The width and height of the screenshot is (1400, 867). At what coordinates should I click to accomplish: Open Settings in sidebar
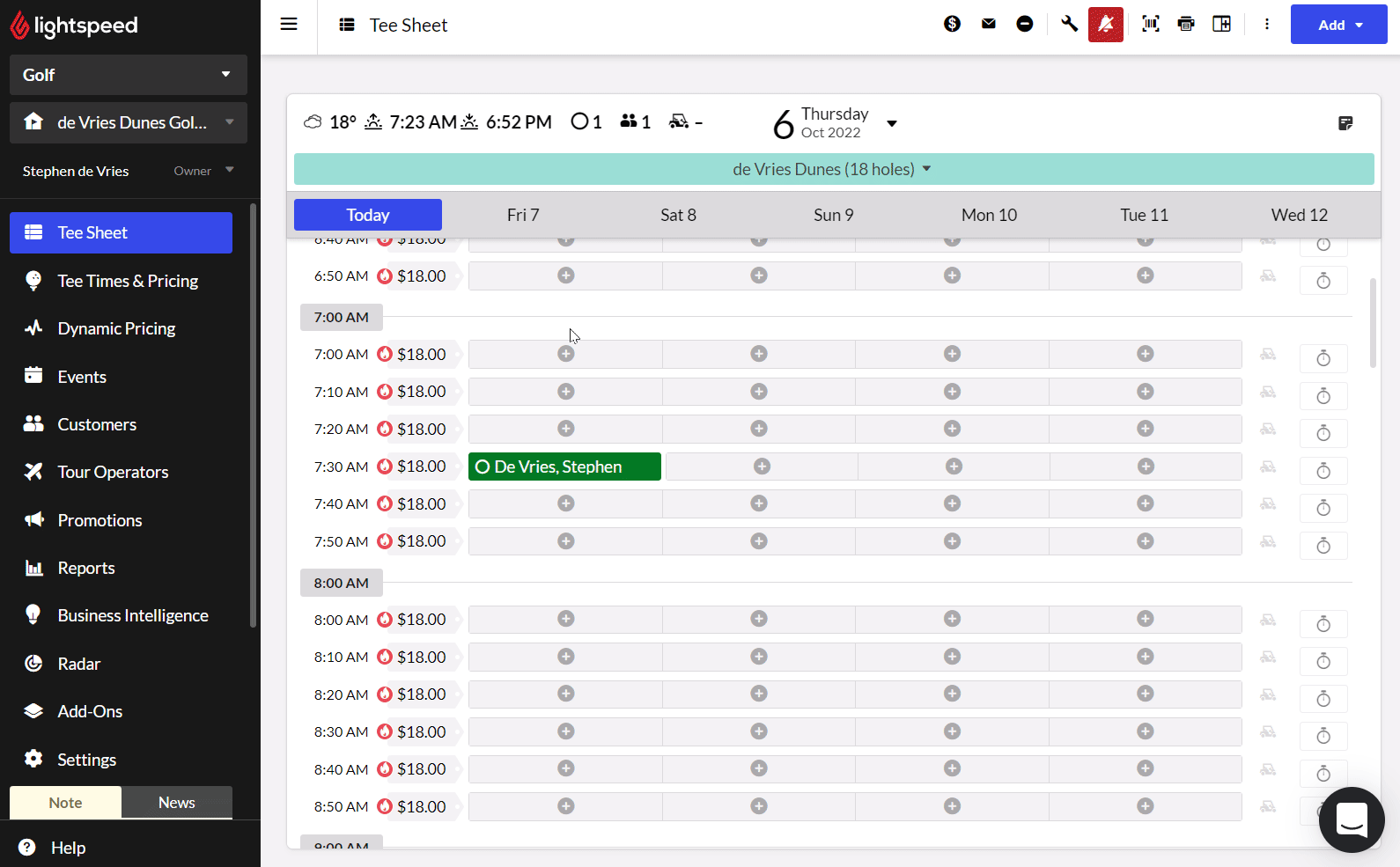pyautogui.click(x=121, y=760)
